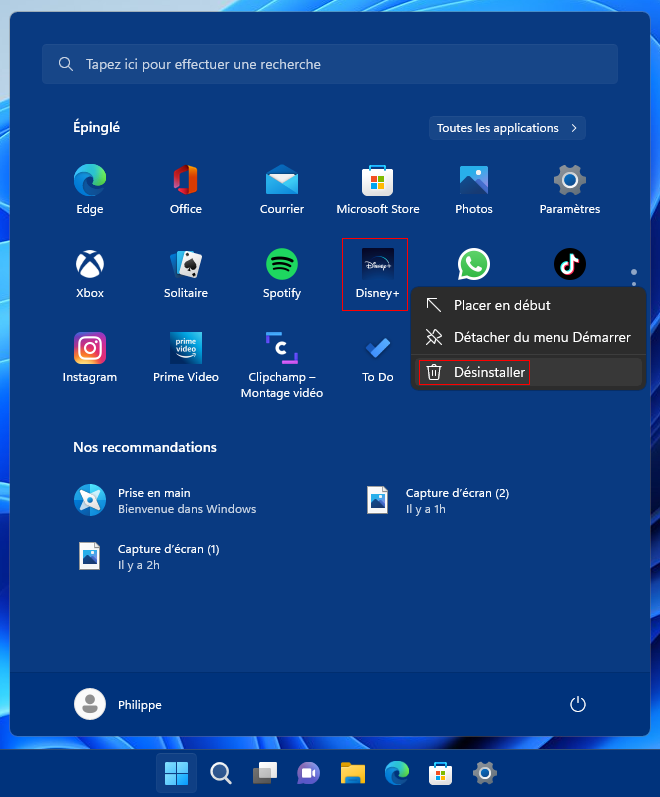Open Microsoft Store from taskbar

(x=440, y=773)
